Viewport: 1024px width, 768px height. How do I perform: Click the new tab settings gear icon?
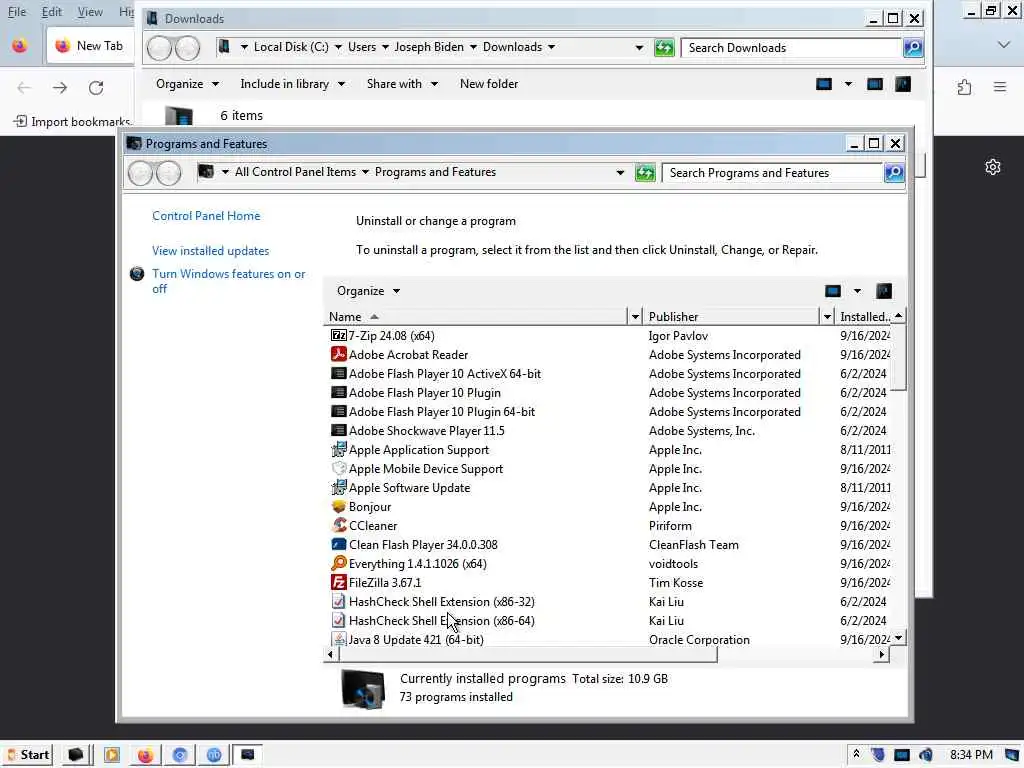[993, 167]
